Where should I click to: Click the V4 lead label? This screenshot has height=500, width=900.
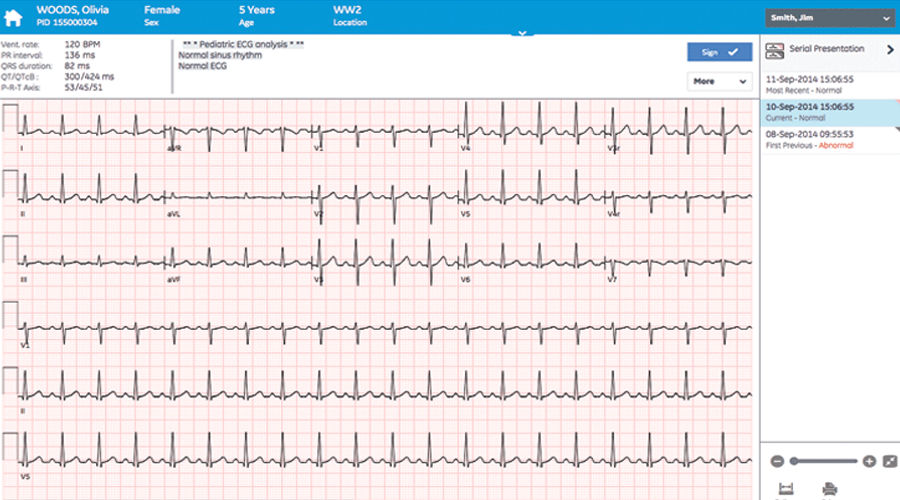click(465, 148)
